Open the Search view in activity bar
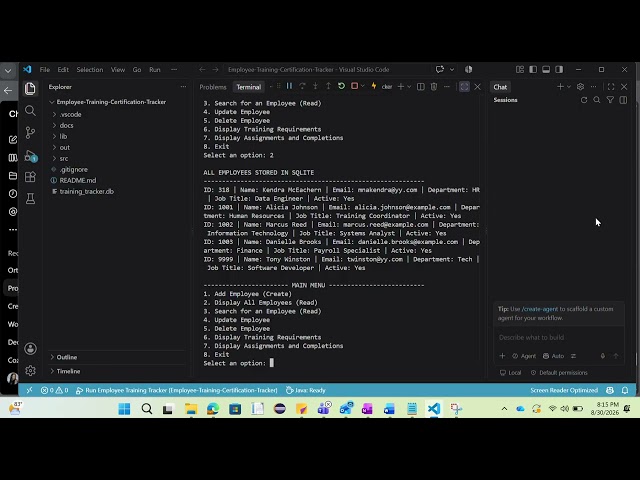Viewport: 640px width, 480px height. [30, 111]
